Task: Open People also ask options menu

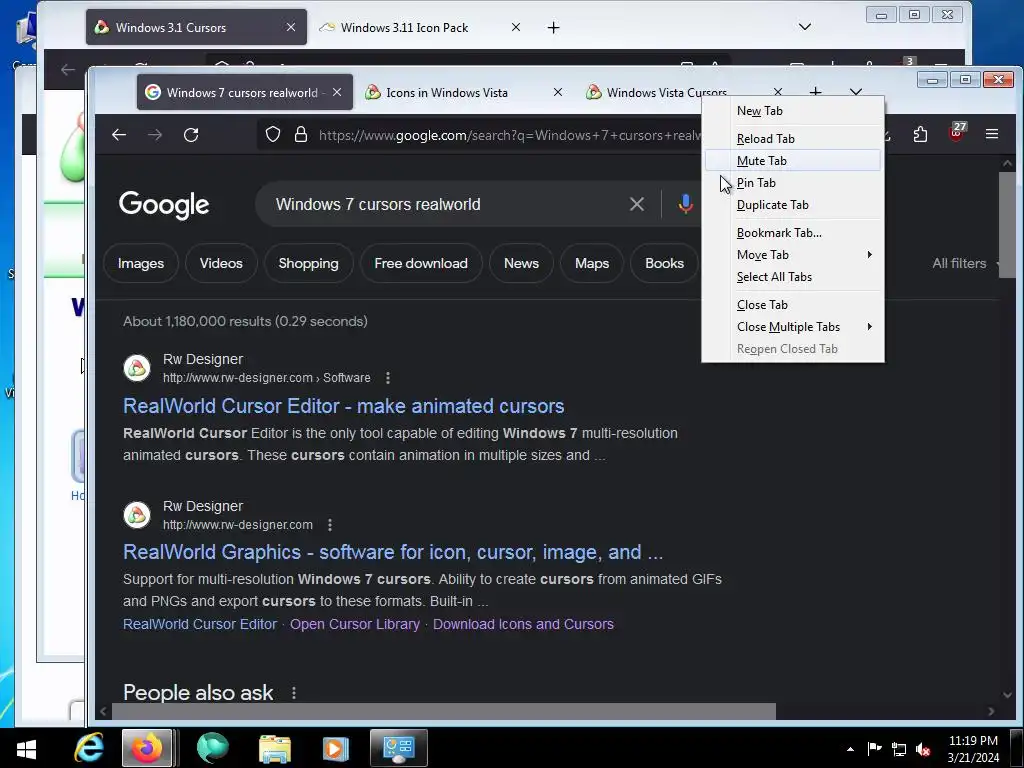Action: pyautogui.click(x=294, y=693)
